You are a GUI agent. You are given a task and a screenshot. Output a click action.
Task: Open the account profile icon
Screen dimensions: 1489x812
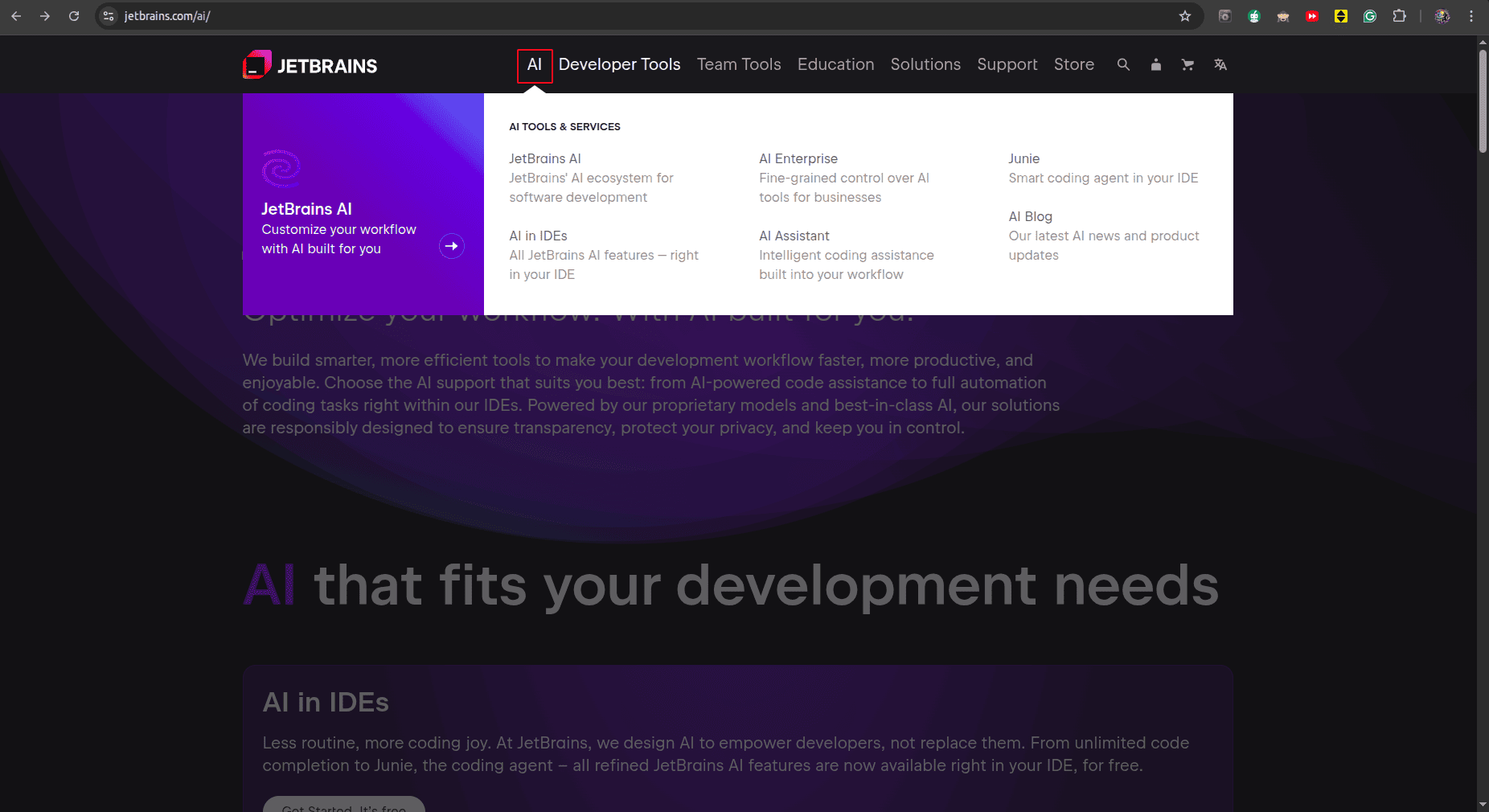pos(1155,64)
